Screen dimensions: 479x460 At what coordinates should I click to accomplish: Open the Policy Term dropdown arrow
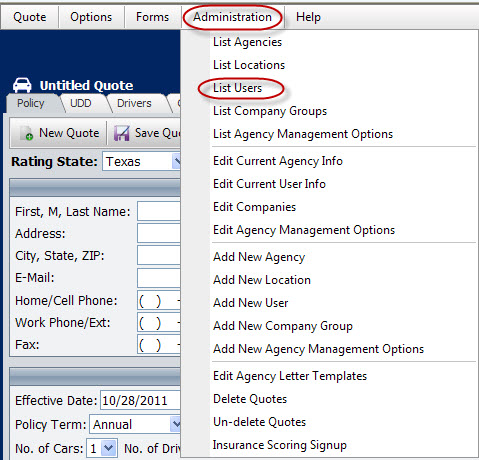pos(175,424)
